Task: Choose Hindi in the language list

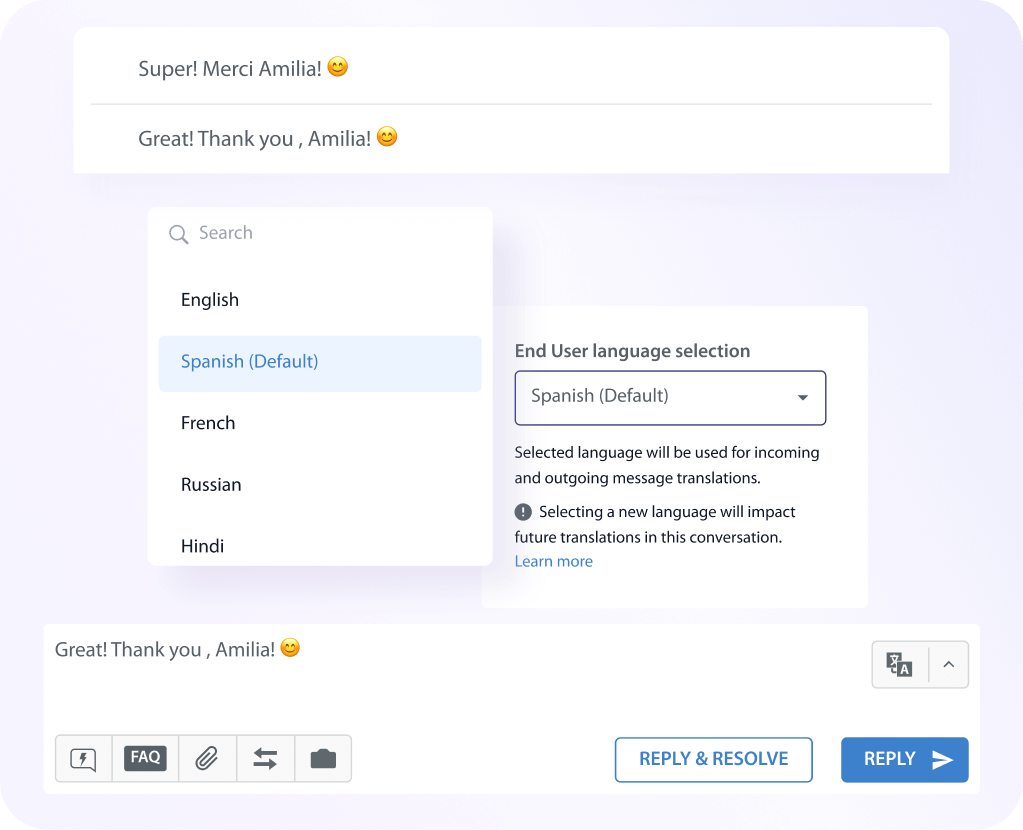Action: coord(202,546)
